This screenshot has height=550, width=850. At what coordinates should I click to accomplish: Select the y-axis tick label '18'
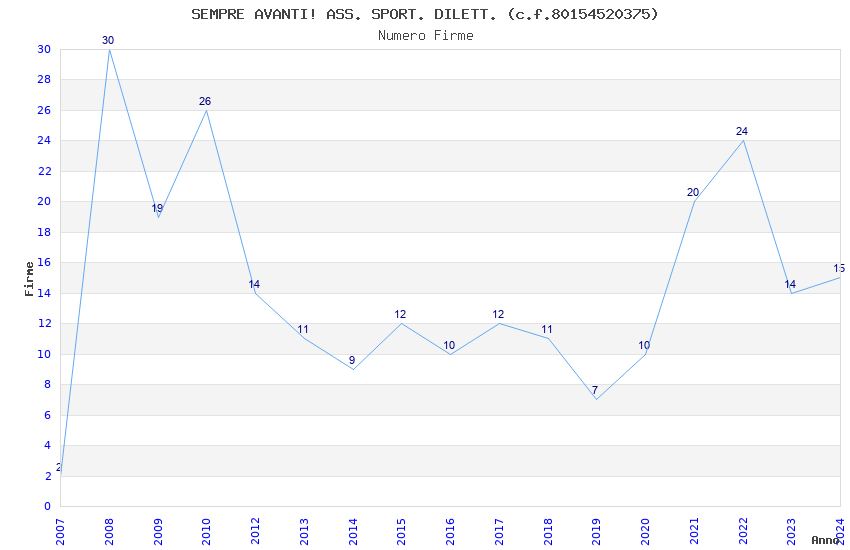click(x=44, y=232)
